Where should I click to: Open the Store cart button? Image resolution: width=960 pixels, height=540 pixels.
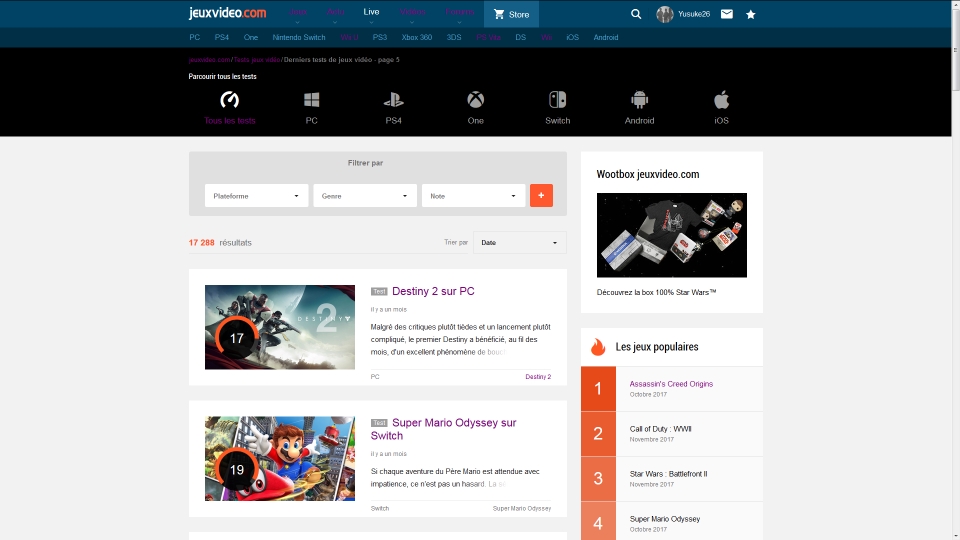pyautogui.click(x=511, y=14)
